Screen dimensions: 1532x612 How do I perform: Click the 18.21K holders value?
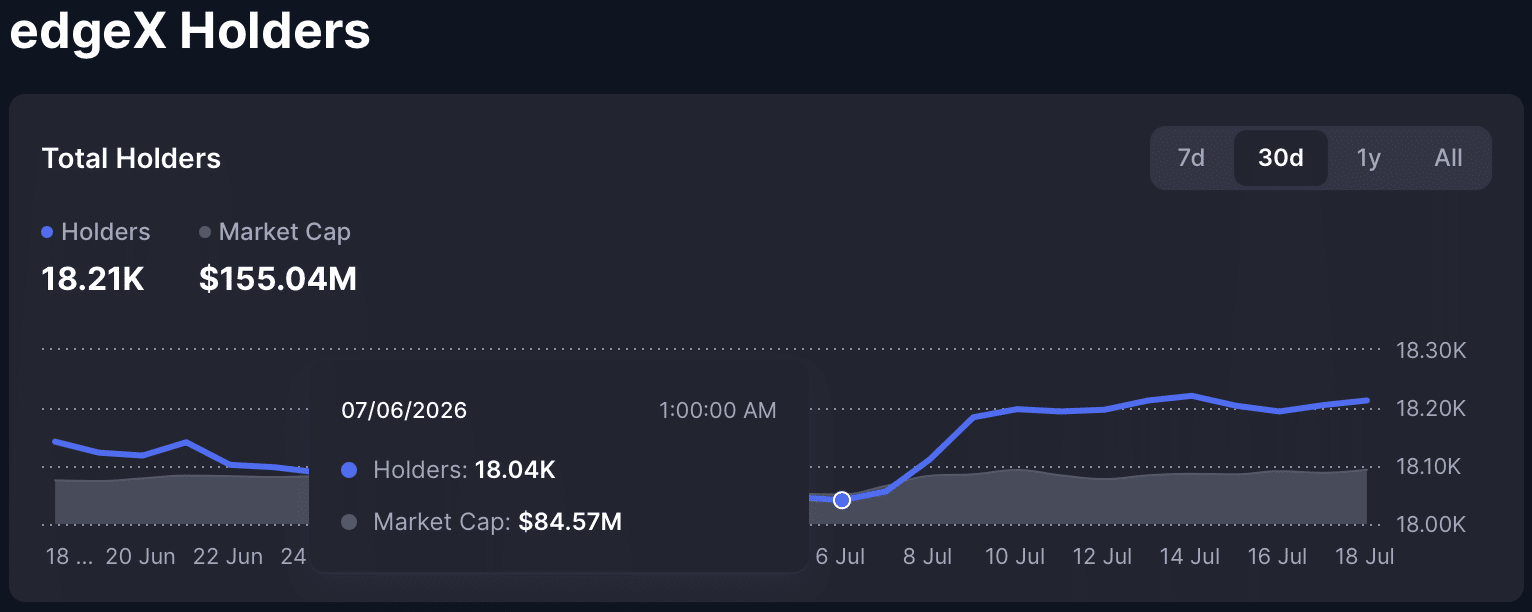click(93, 279)
